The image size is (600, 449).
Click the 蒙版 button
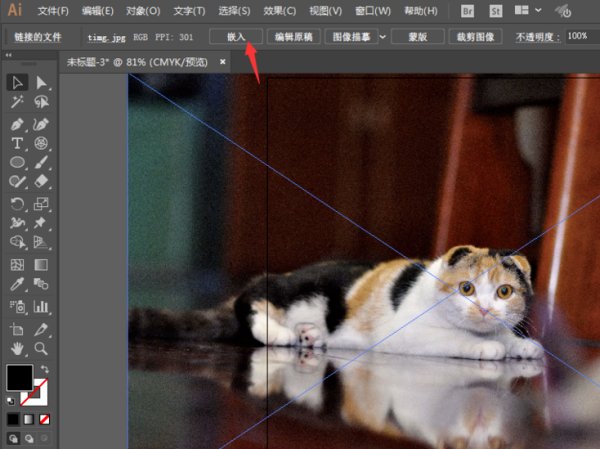click(417, 37)
